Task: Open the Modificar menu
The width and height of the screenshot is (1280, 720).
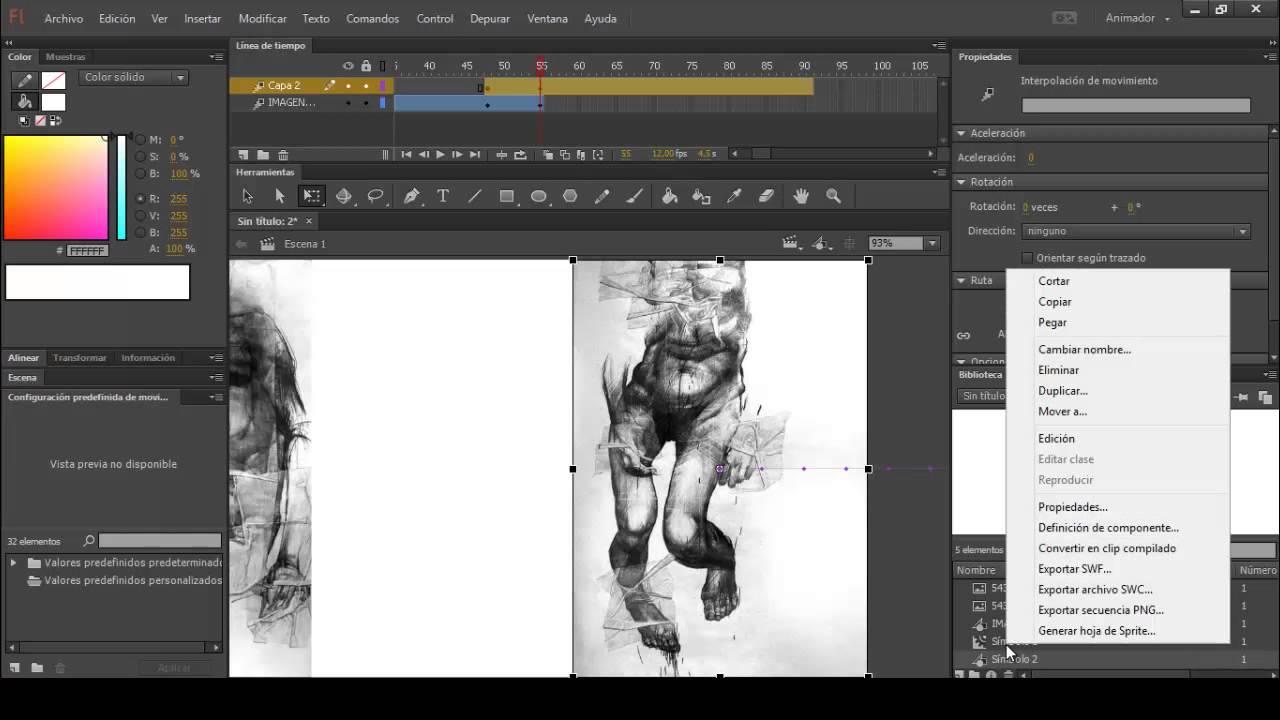Action: 263,18
